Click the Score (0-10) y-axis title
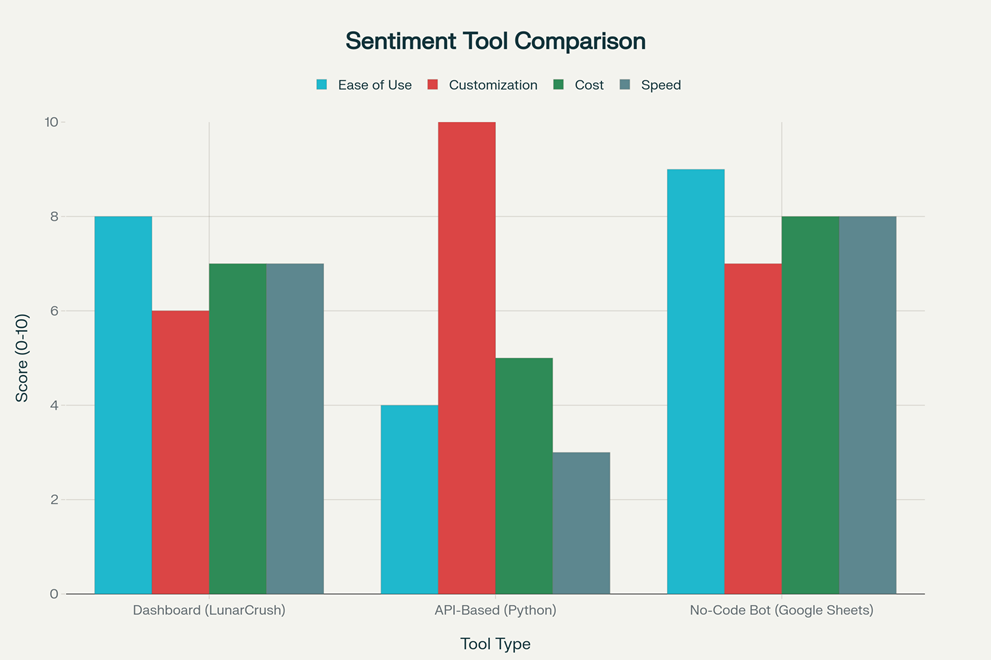 [22, 358]
